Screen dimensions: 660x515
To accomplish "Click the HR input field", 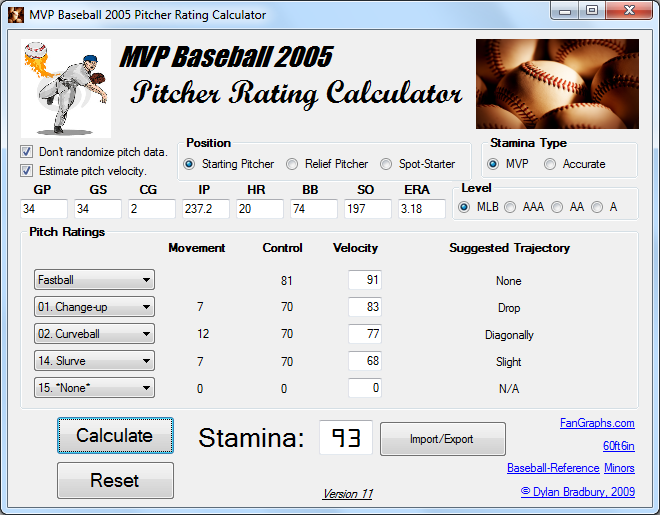I will 259,209.
